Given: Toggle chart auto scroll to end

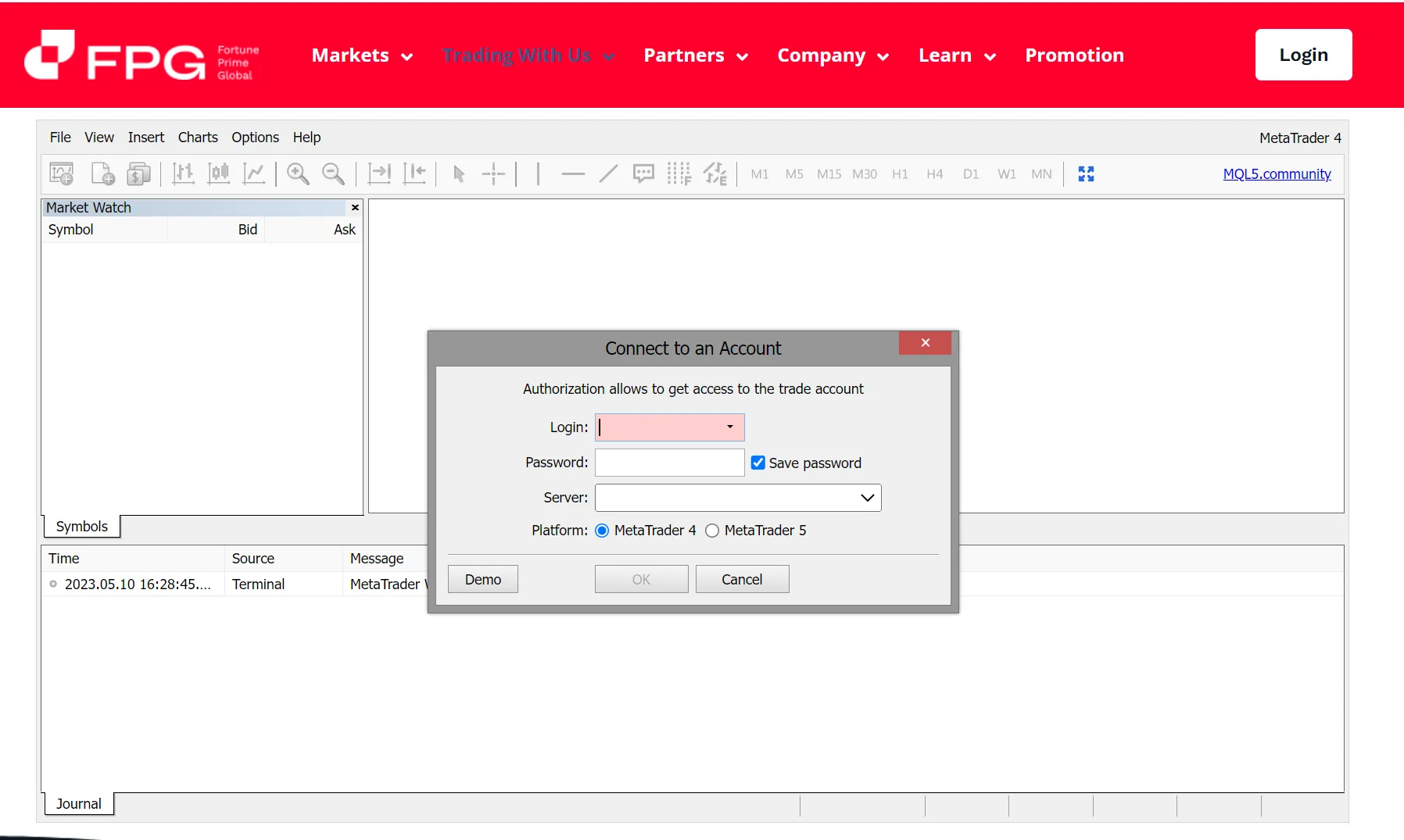Looking at the screenshot, I should (x=379, y=173).
